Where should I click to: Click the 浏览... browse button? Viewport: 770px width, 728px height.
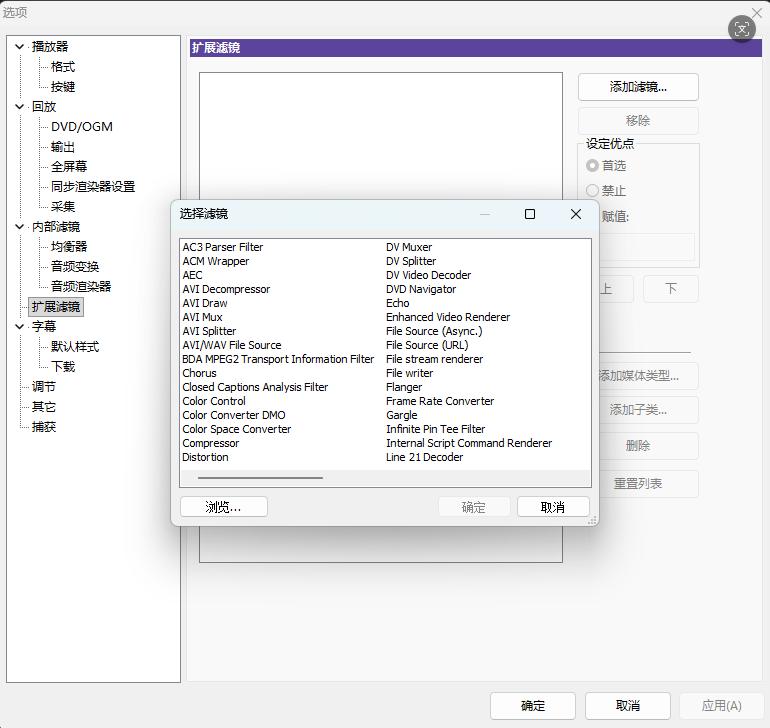[223, 507]
